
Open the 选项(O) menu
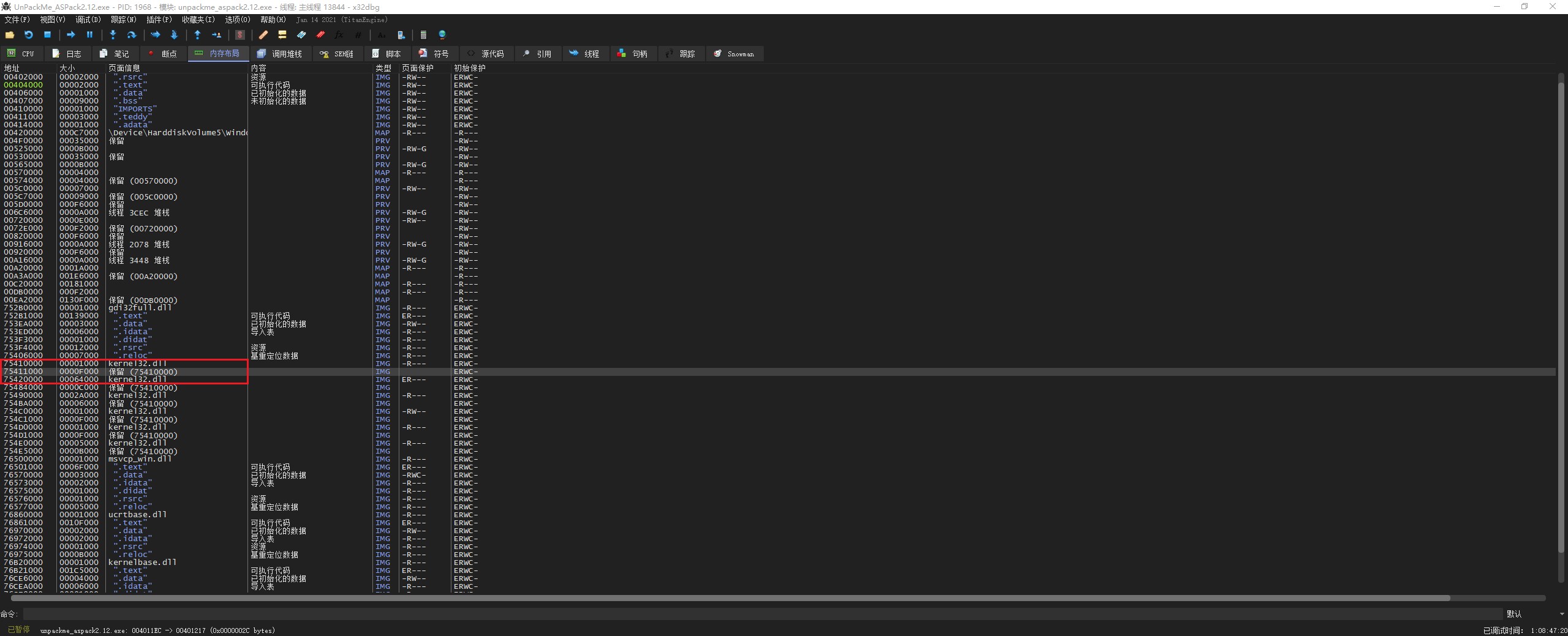pyautogui.click(x=238, y=20)
